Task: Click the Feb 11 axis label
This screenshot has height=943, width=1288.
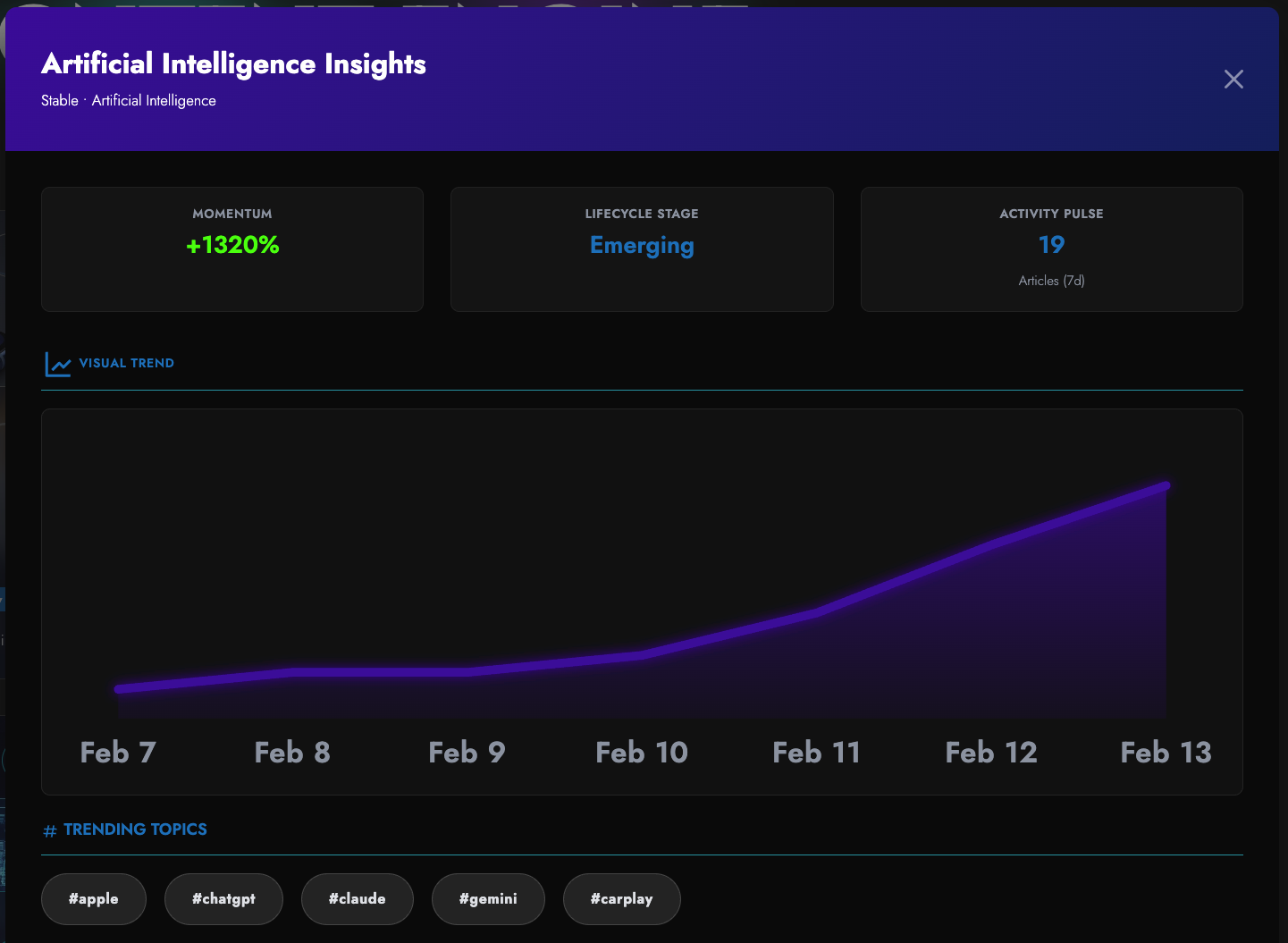Action: click(816, 753)
